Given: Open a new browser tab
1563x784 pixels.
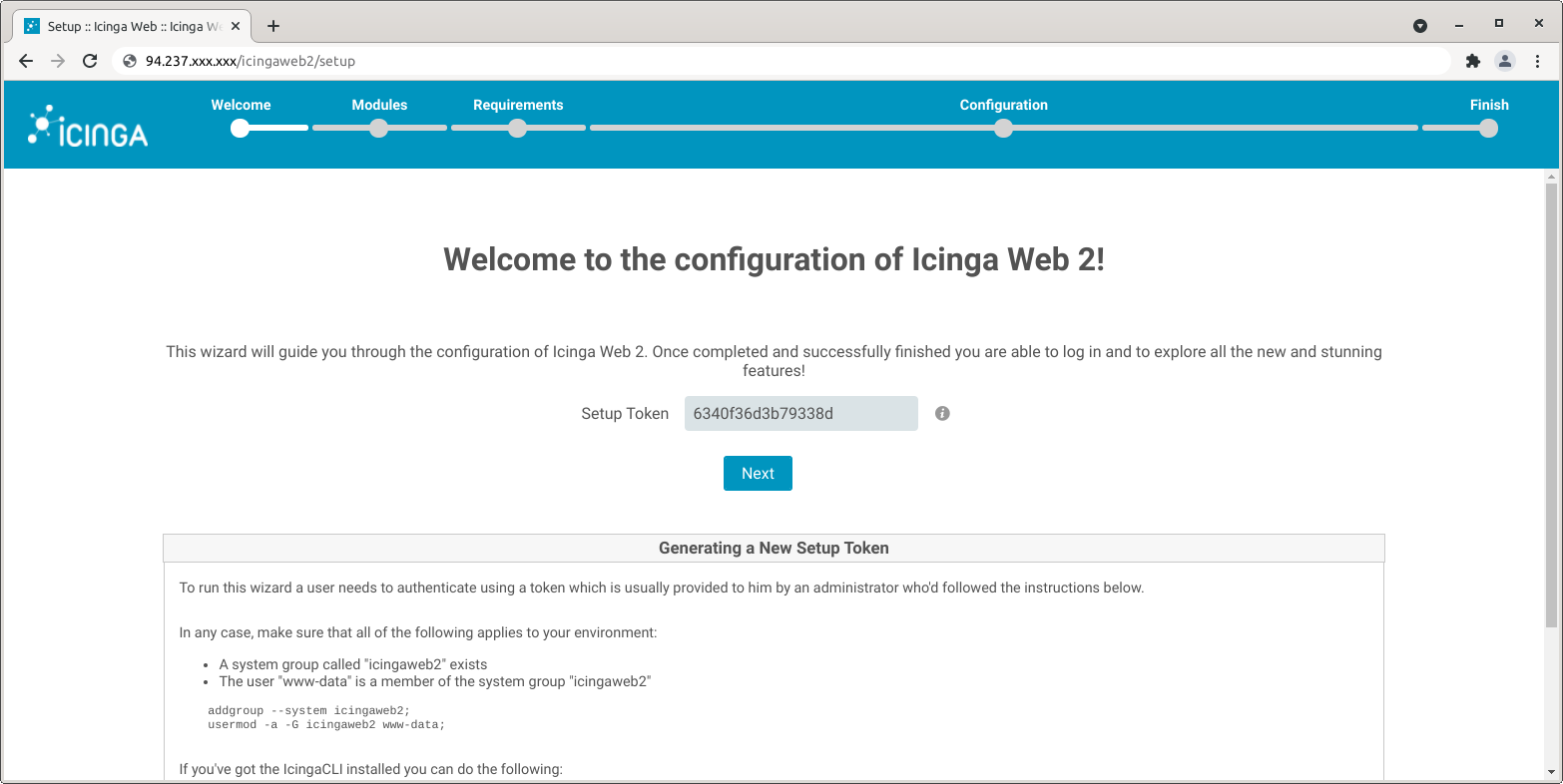Looking at the screenshot, I should (x=273, y=25).
